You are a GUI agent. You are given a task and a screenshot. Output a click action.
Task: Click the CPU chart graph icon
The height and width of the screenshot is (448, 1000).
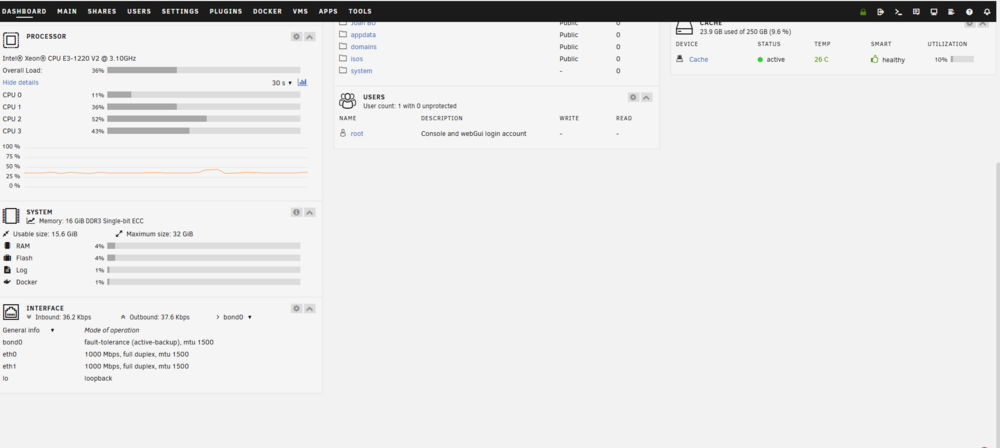302,82
